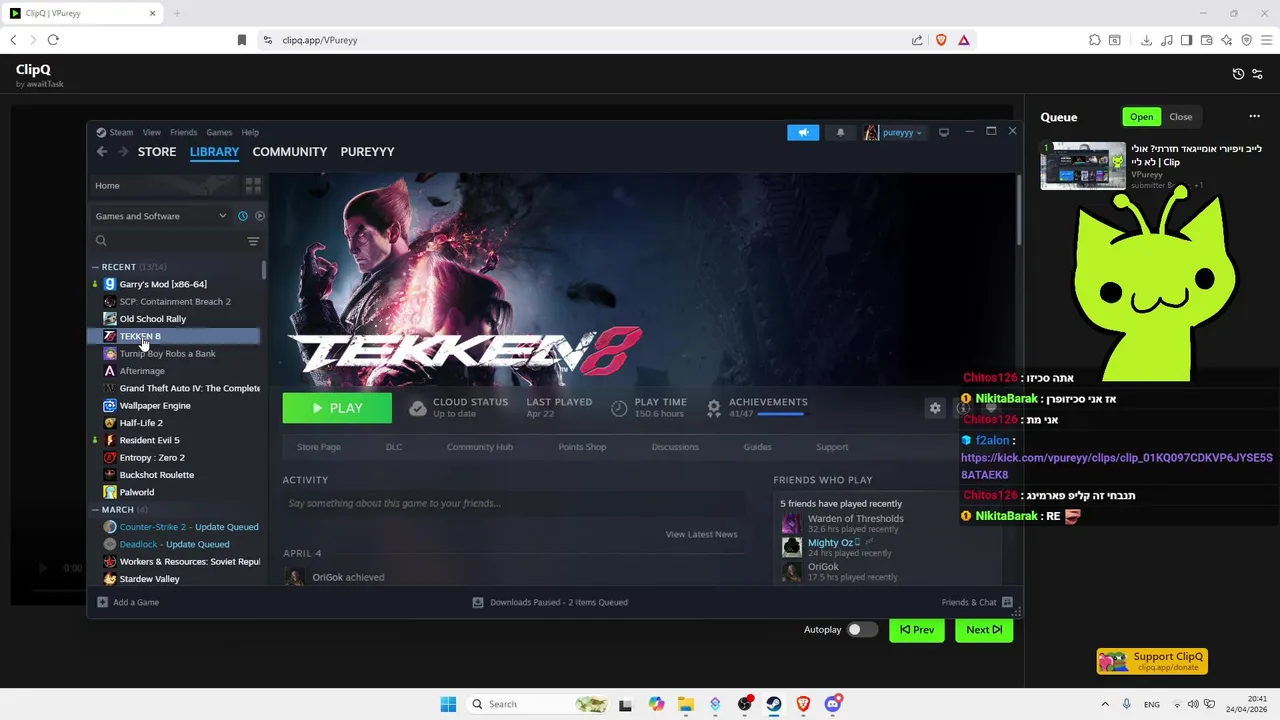Open Steam notifications bell
1280x720 pixels.
(840, 132)
